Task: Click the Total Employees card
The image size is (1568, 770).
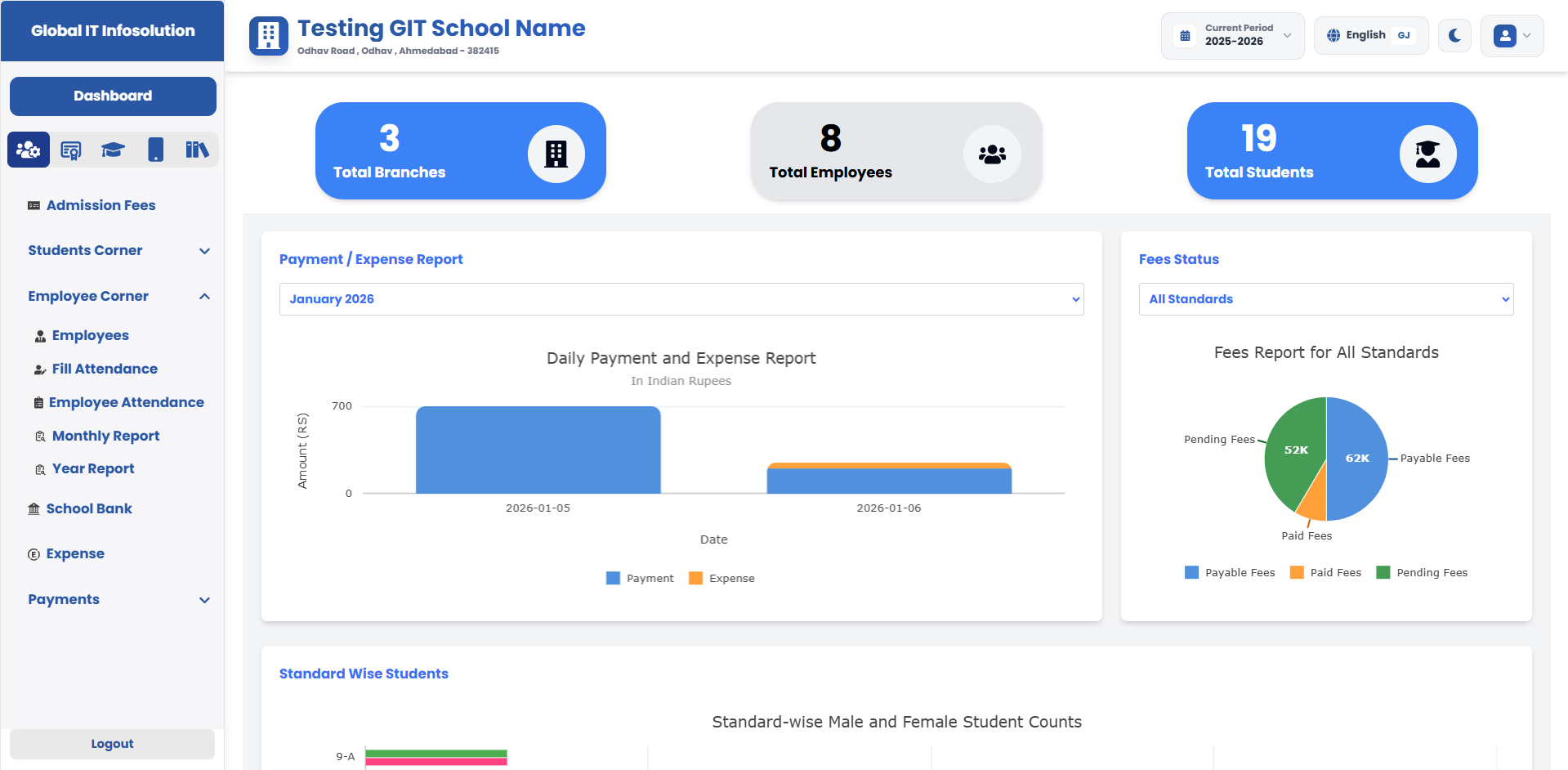Action: (x=896, y=150)
